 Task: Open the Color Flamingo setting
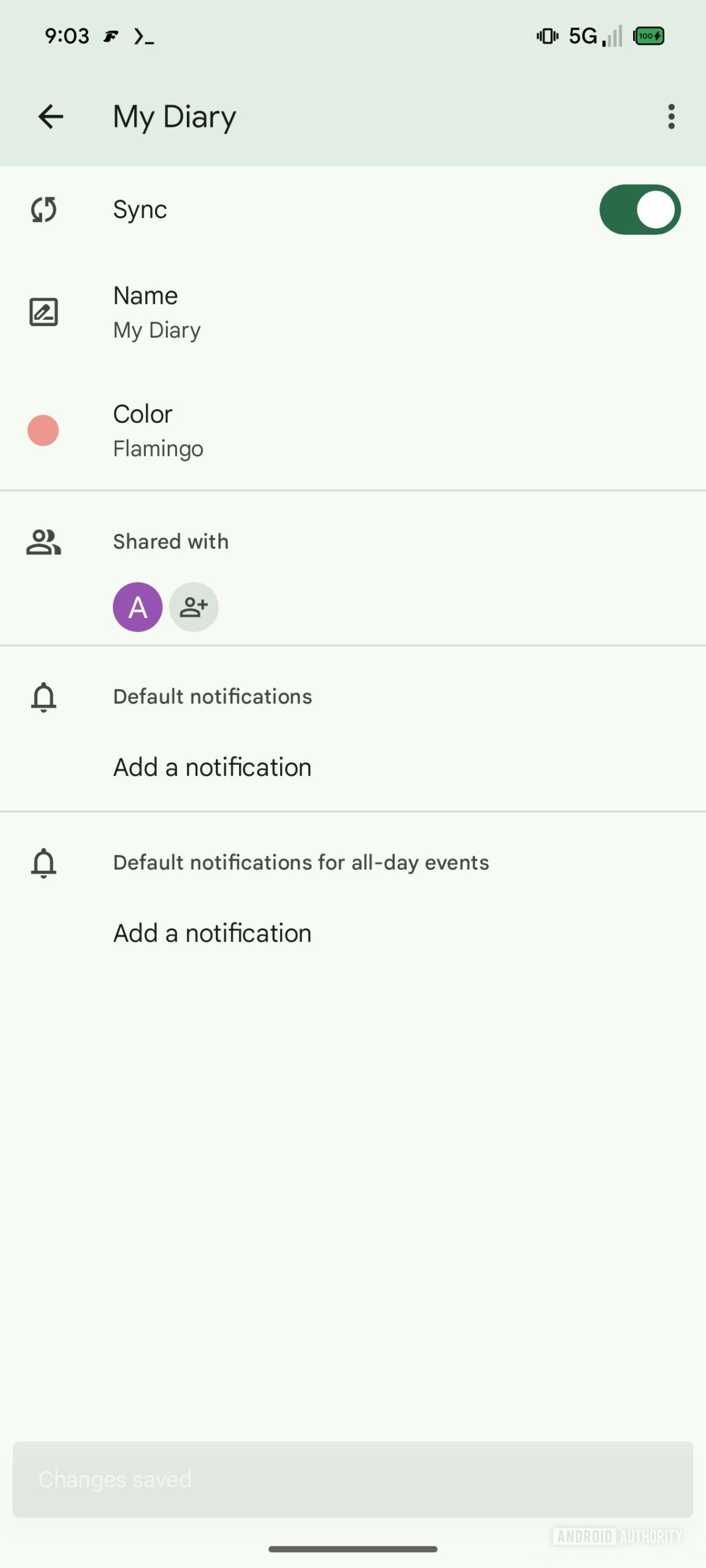point(158,431)
